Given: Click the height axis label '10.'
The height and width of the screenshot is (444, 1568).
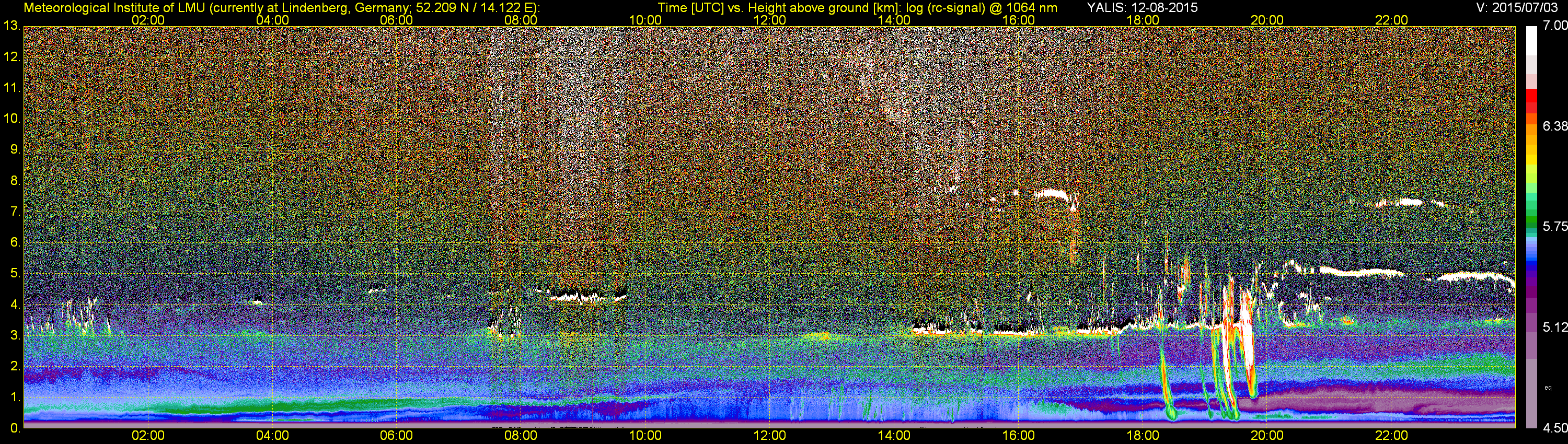Looking at the screenshot, I should click(x=11, y=119).
